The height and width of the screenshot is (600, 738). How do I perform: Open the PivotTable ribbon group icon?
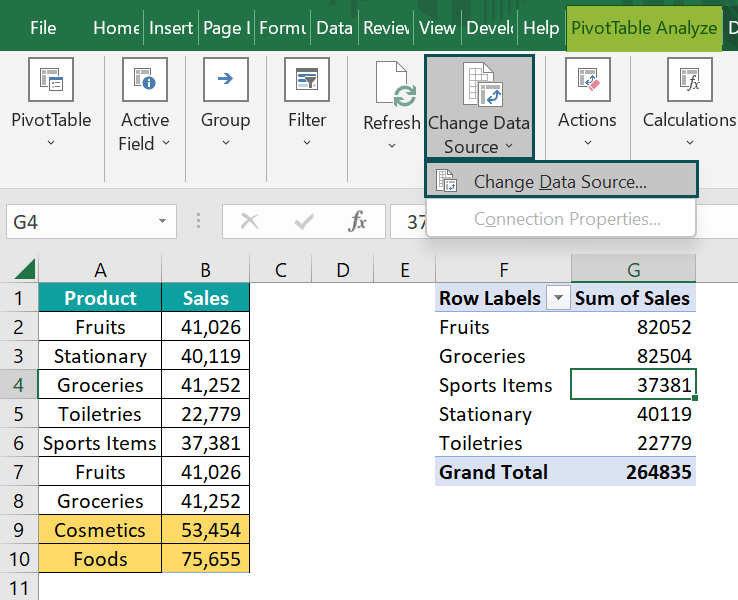point(51,80)
